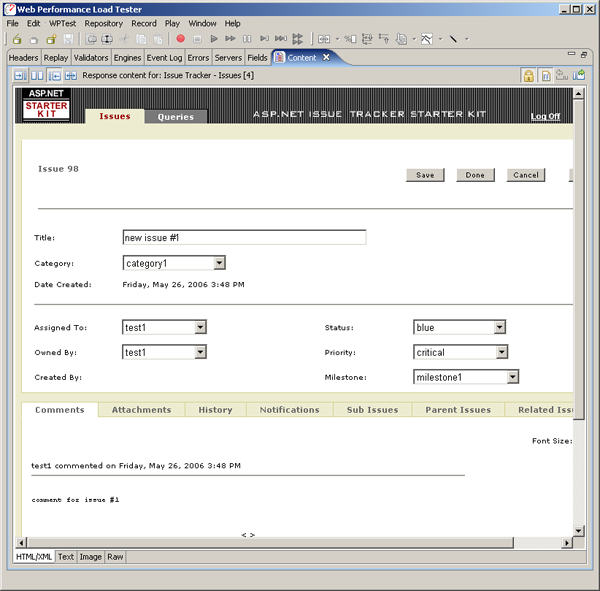Screen dimensions: 600x591
Task: Switch to the Raw view tab at bottom
Action: coord(115,557)
